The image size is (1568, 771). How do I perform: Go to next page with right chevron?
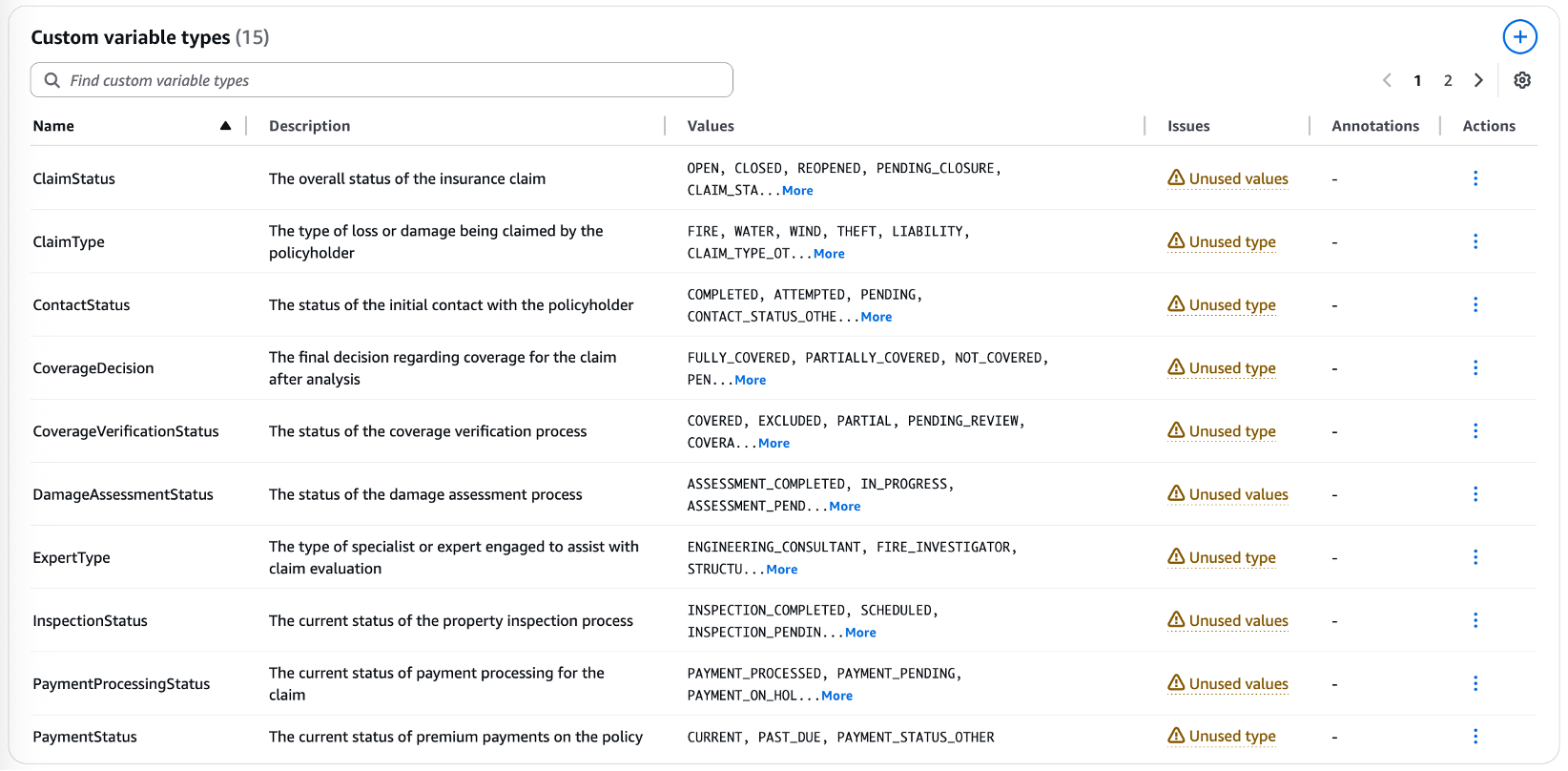(x=1478, y=80)
